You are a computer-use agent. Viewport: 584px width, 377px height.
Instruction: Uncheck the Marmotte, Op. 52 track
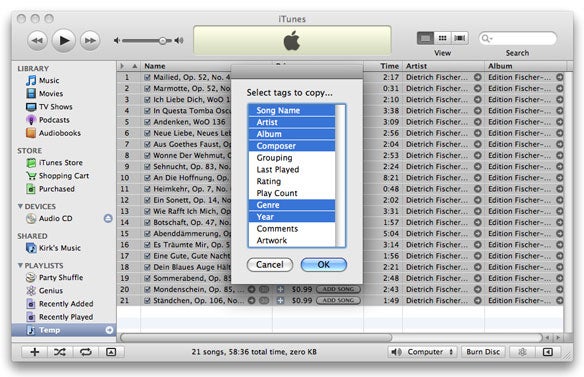(147, 89)
